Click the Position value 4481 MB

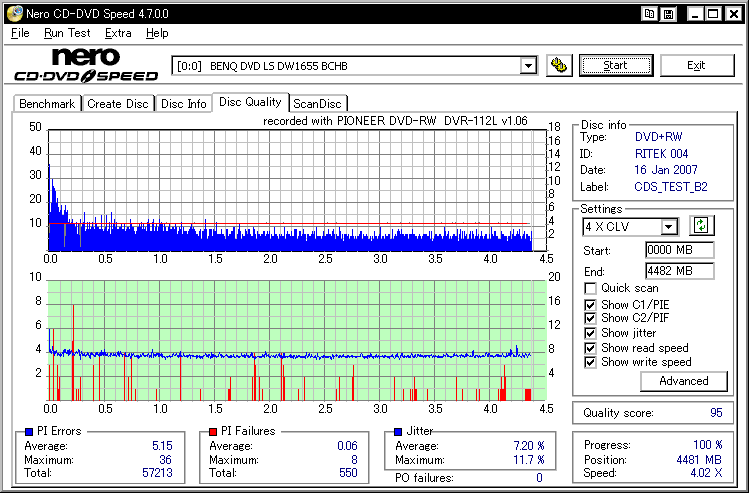pos(699,460)
